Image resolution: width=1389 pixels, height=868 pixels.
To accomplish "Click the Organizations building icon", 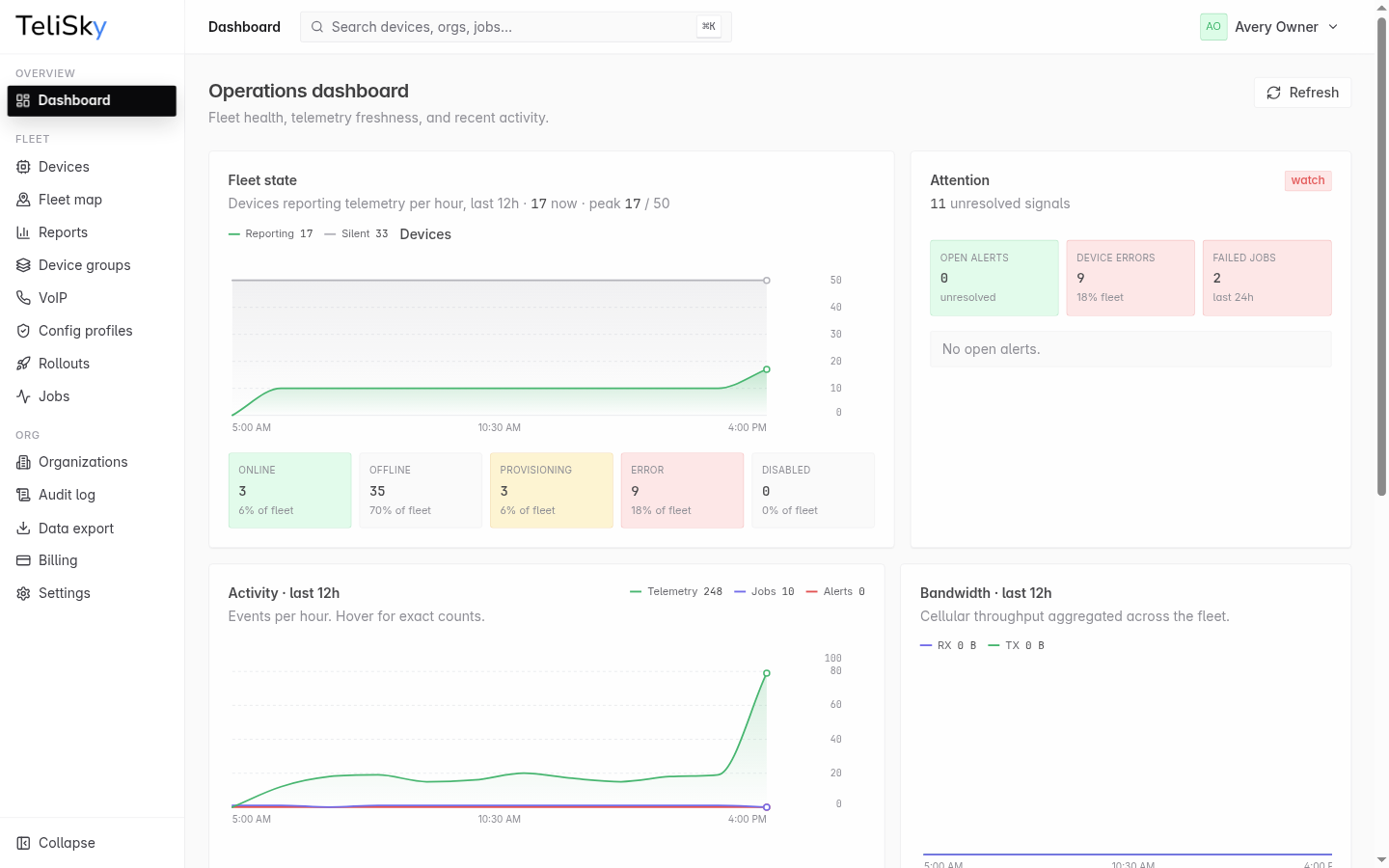I will click(23, 462).
